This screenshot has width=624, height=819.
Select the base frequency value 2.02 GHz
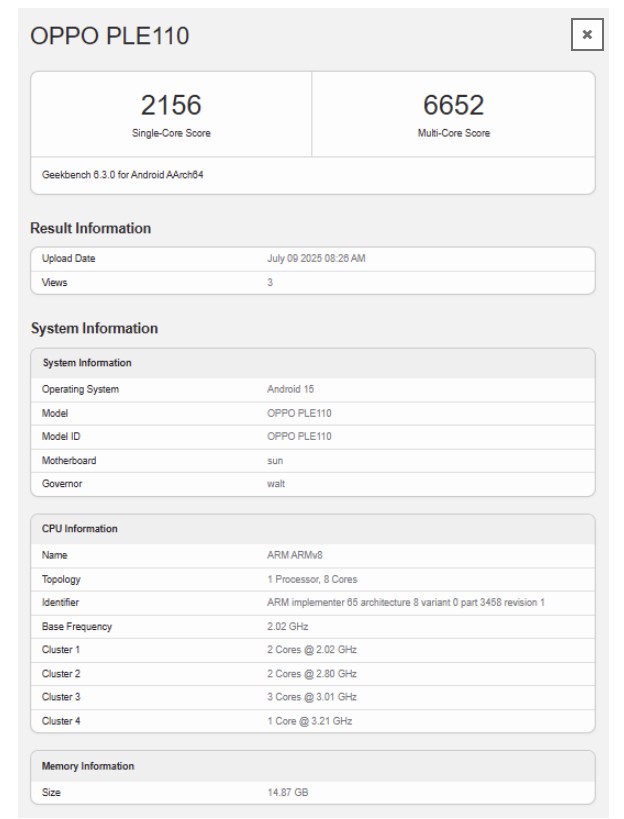pyautogui.click(x=287, y=627)
